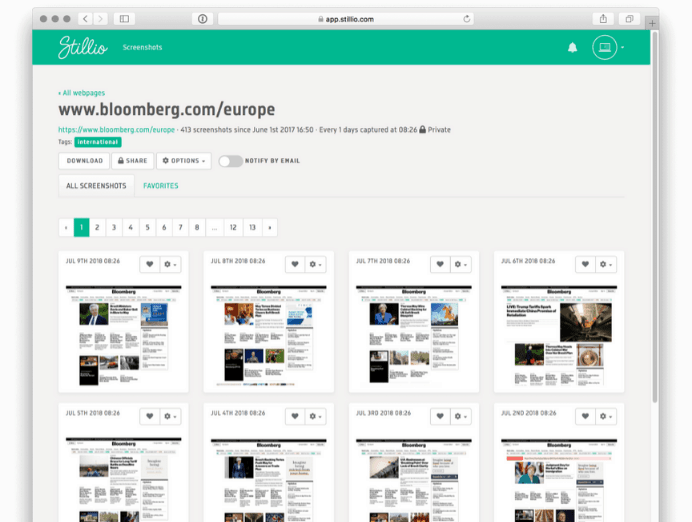The width and height of the screenshot is (692, 522).
Task: Go forward in Safari
Action: (x=100, y=19)
